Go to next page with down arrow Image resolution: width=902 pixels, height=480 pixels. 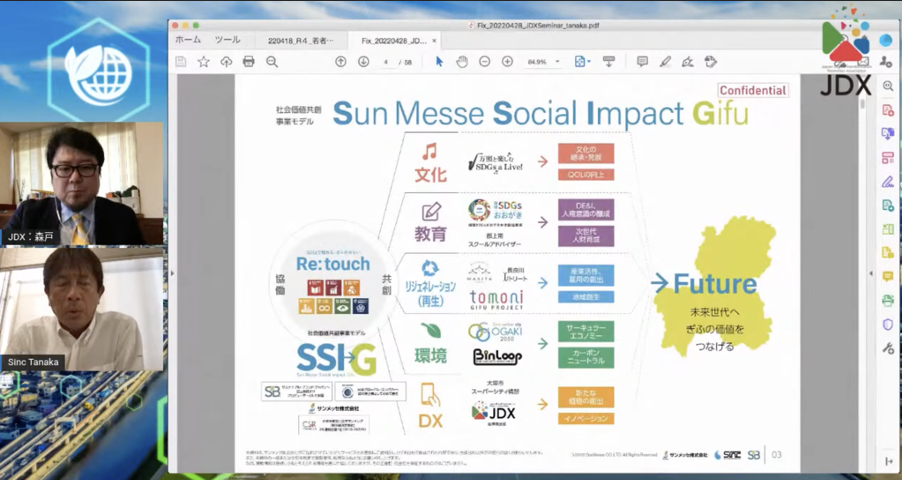364,62
